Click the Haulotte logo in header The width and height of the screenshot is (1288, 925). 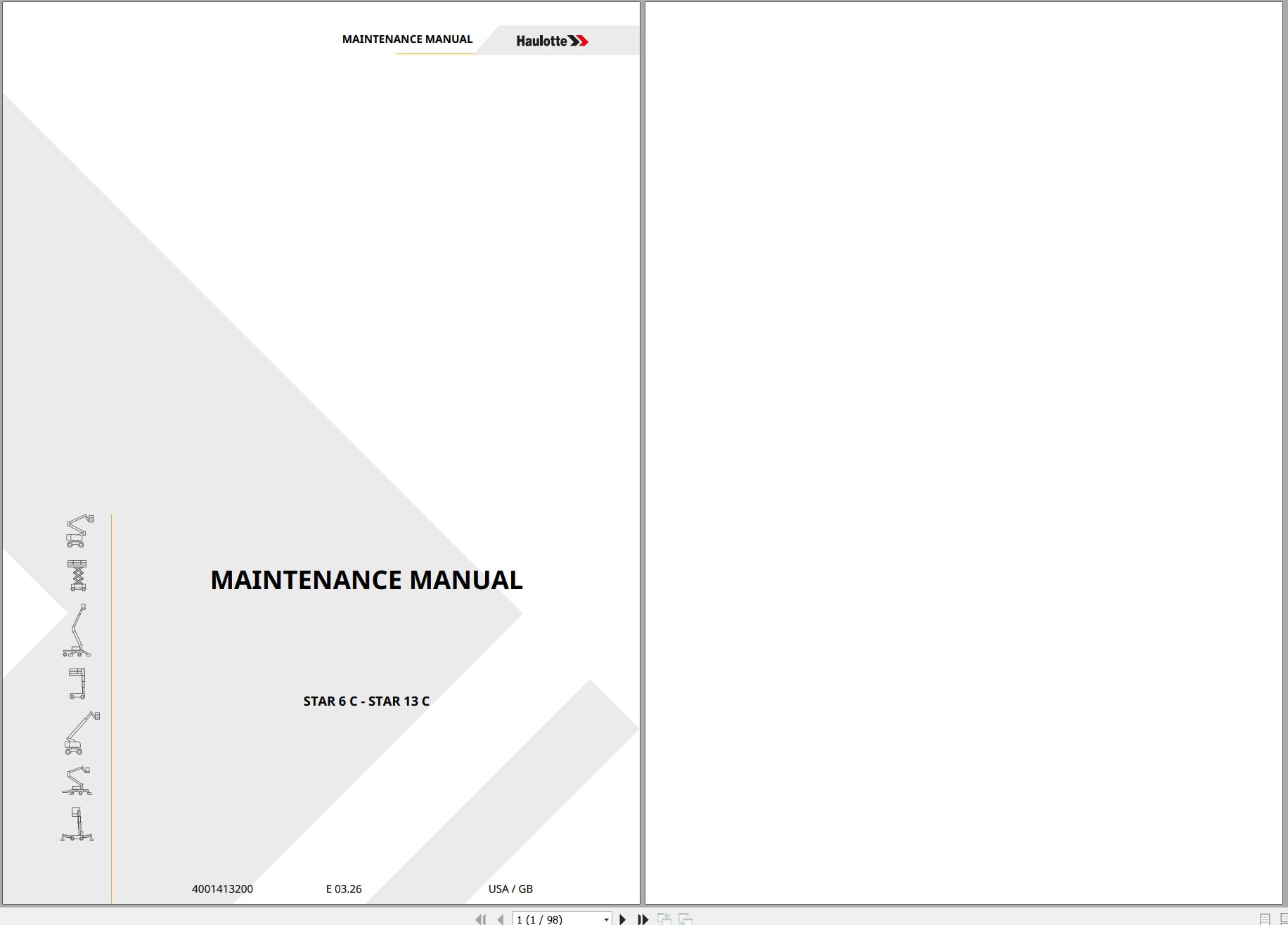552,41
